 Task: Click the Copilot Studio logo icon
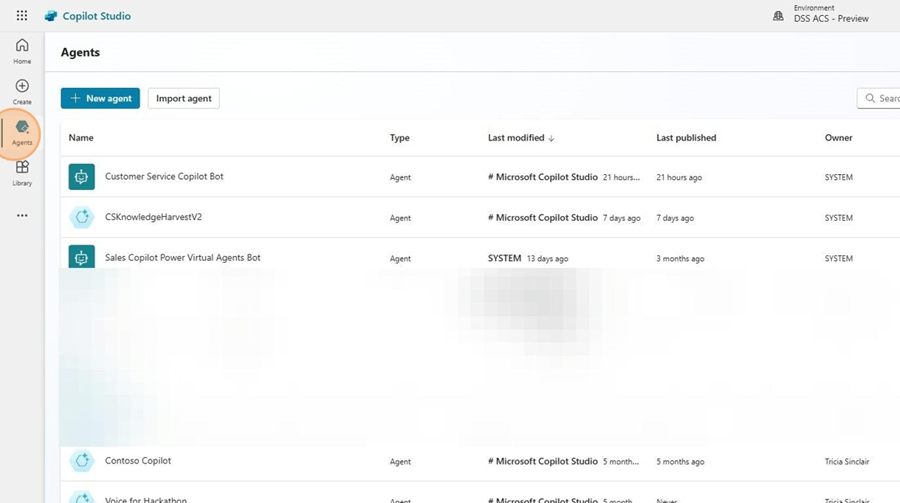tap(51, 16)
